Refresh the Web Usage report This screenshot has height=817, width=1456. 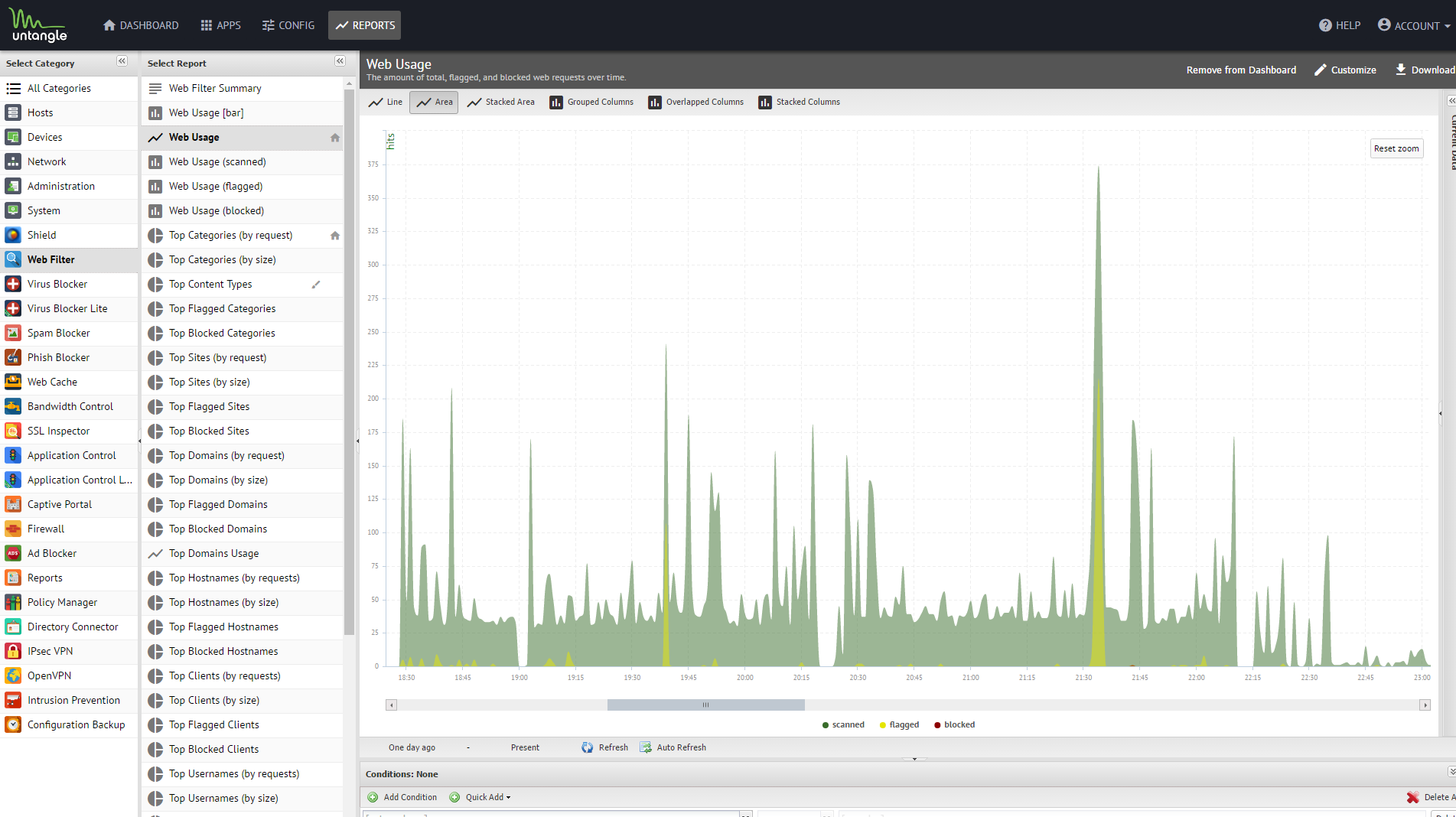tap(604, 747)
